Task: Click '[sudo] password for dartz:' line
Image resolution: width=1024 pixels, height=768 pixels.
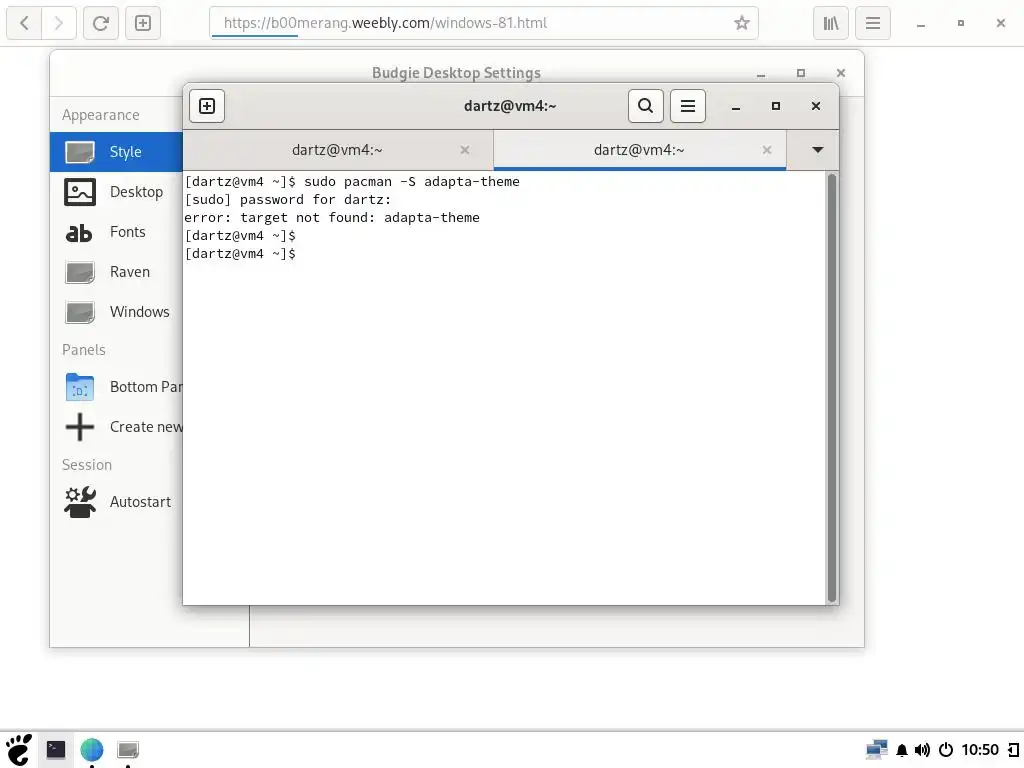Action: tap(287, 200)
